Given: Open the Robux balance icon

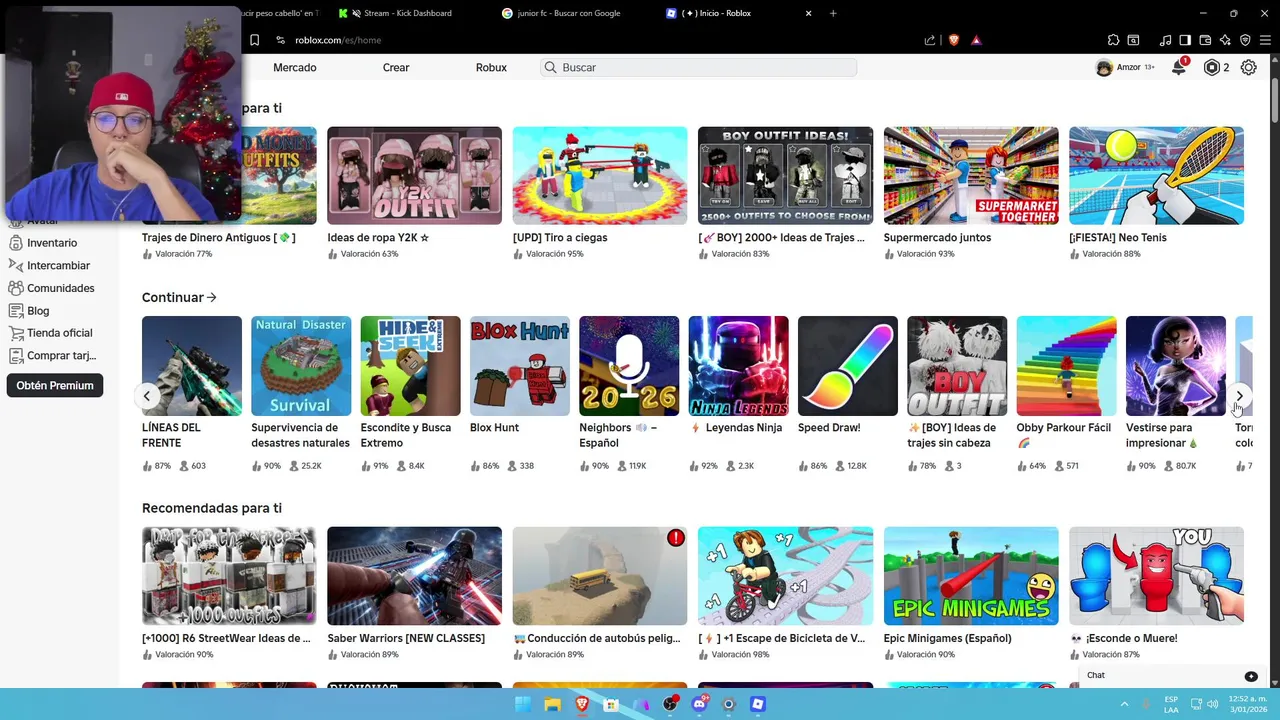Looking at the screenshot, I should click(1212, 68).
